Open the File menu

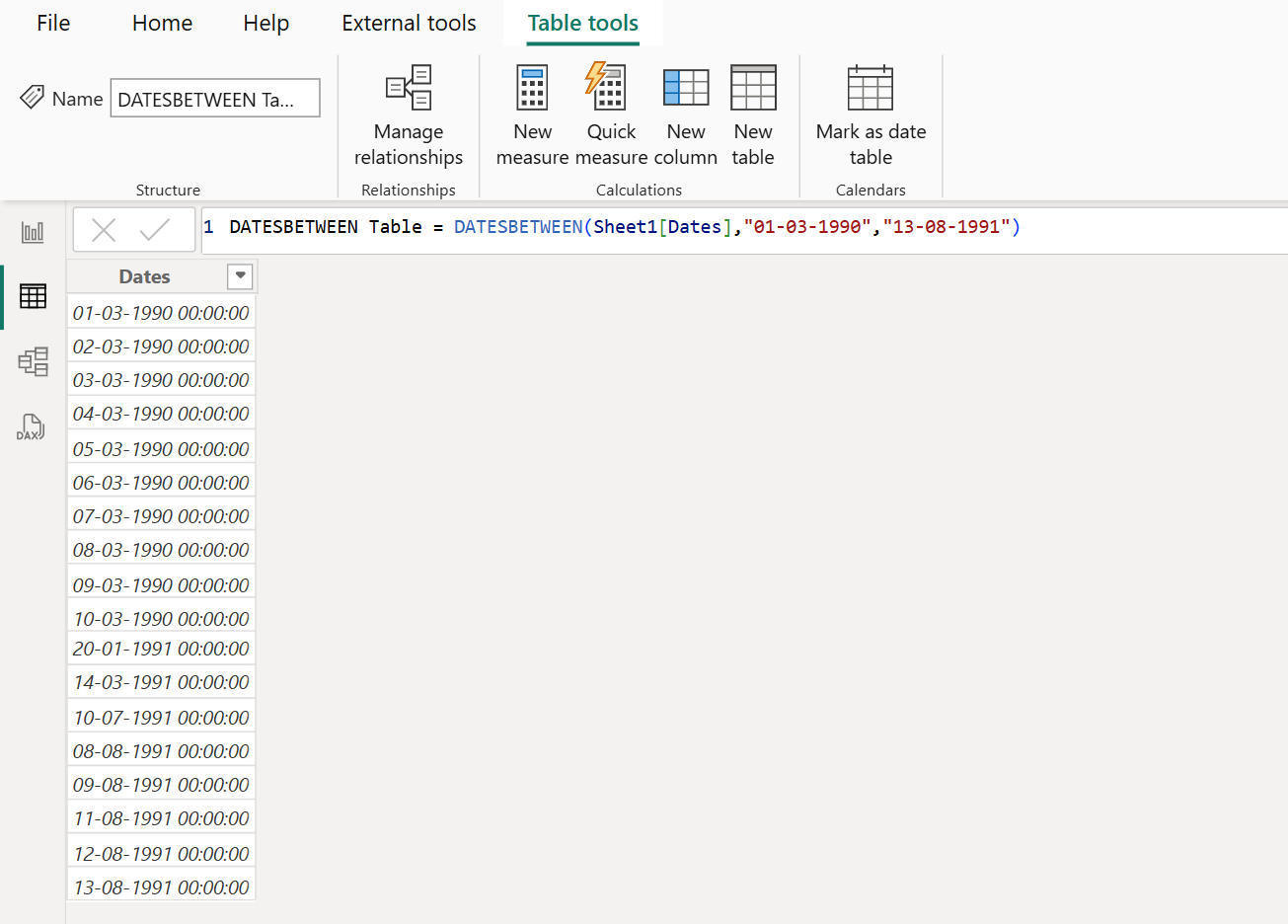(52, 23)
